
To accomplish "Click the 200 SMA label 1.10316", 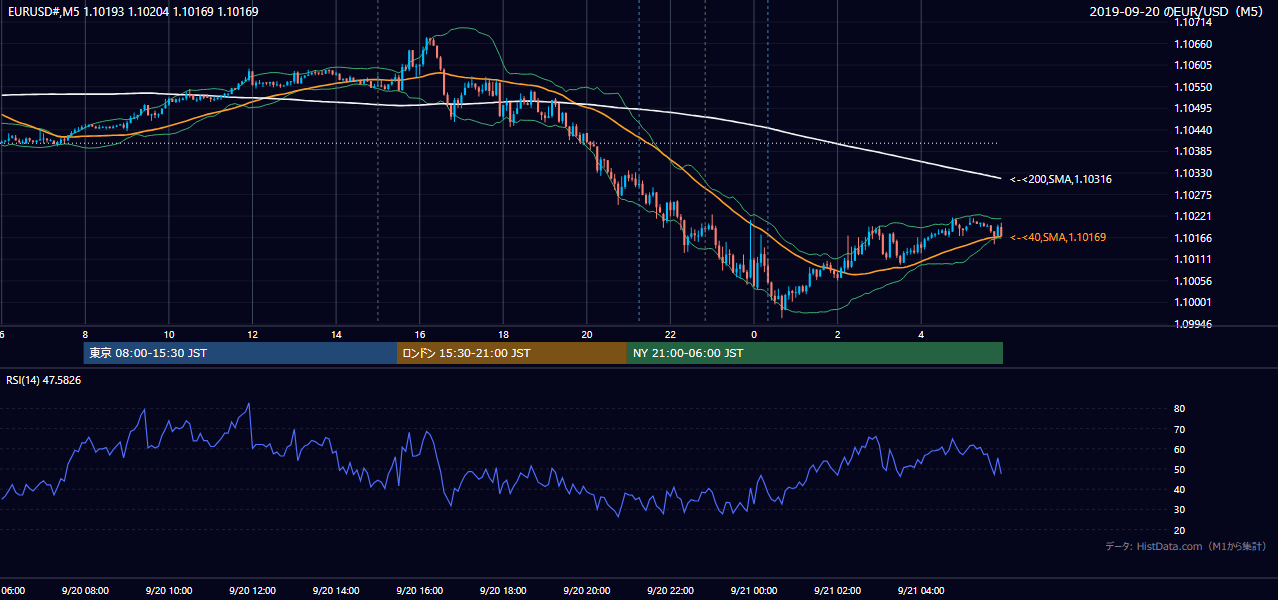I will pos(1060,179).
